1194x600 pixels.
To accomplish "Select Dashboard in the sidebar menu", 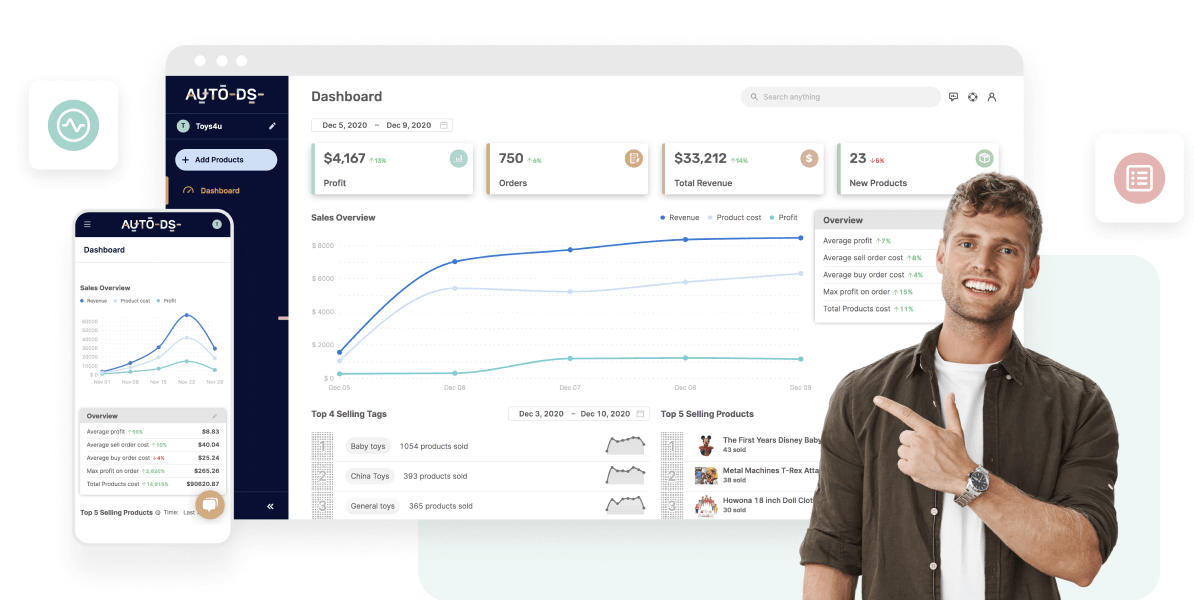I will tap(219, 190).
